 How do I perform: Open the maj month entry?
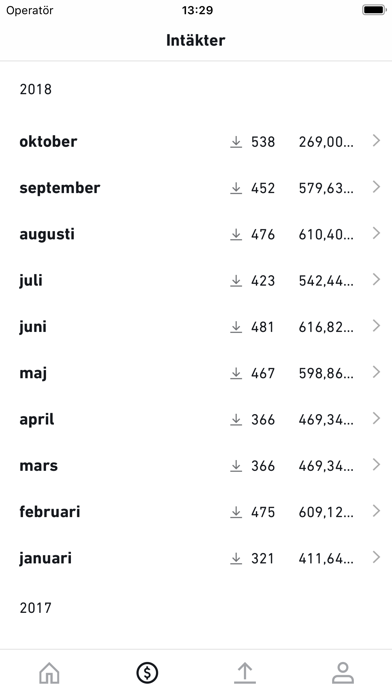(x=196, y=373)
